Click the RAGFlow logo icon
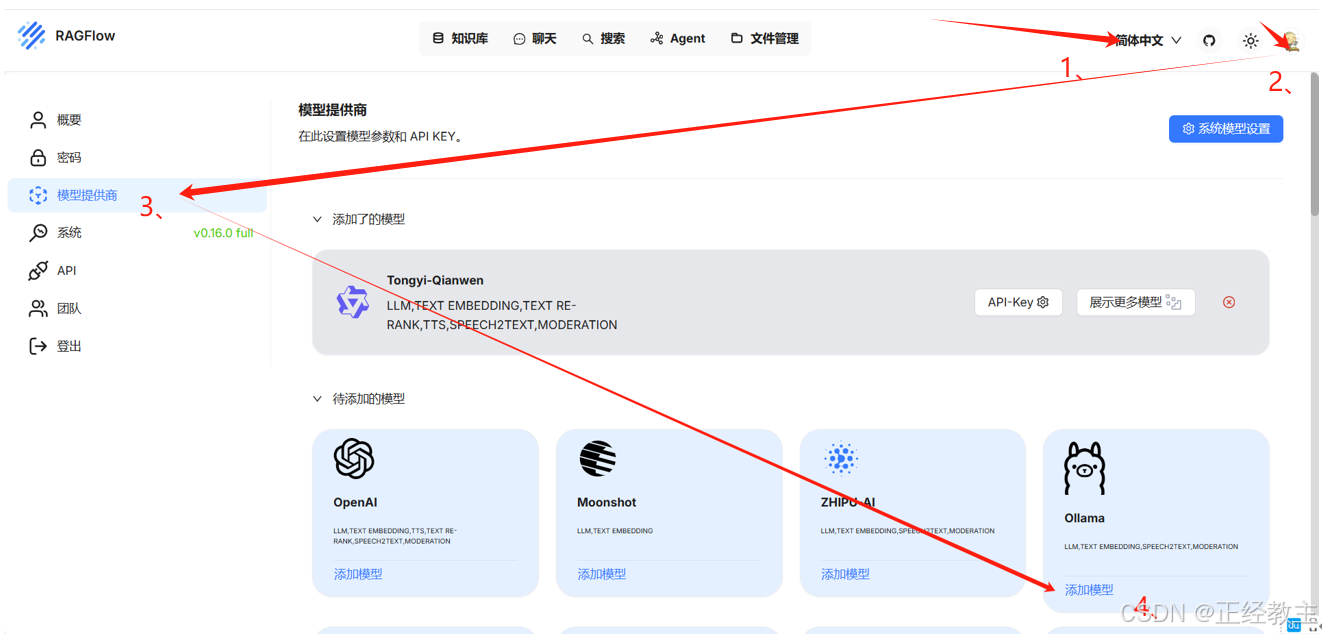Image resolution: width=1322 pixels, height=635 pixels. click(x=32, y=36)
